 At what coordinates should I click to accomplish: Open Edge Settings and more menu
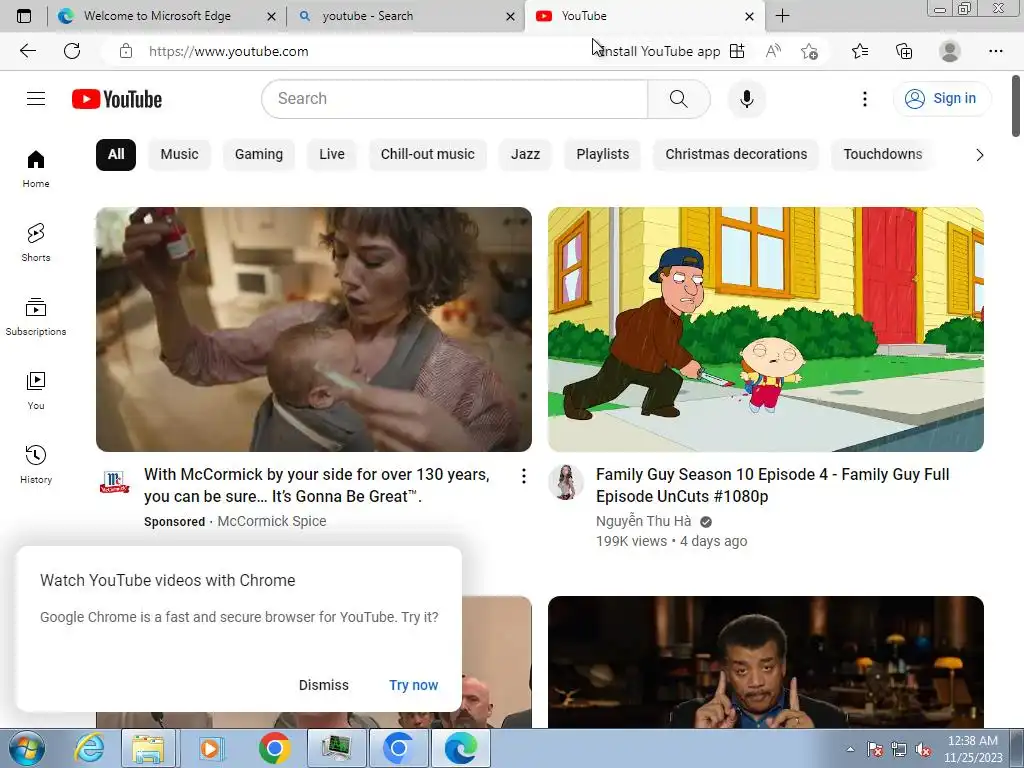coord(995,51)
